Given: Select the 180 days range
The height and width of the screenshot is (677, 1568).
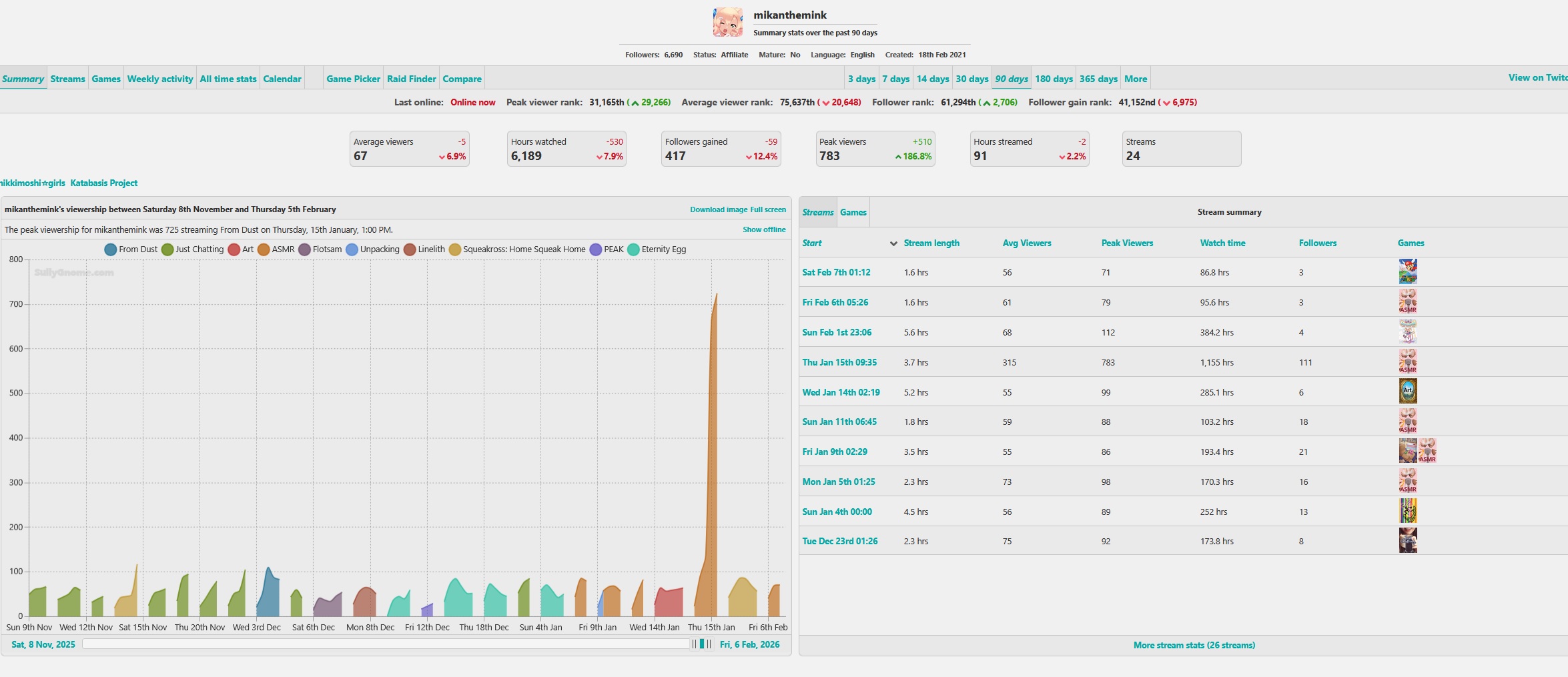Looking at the screenshot, I should tap(1054, 79).
